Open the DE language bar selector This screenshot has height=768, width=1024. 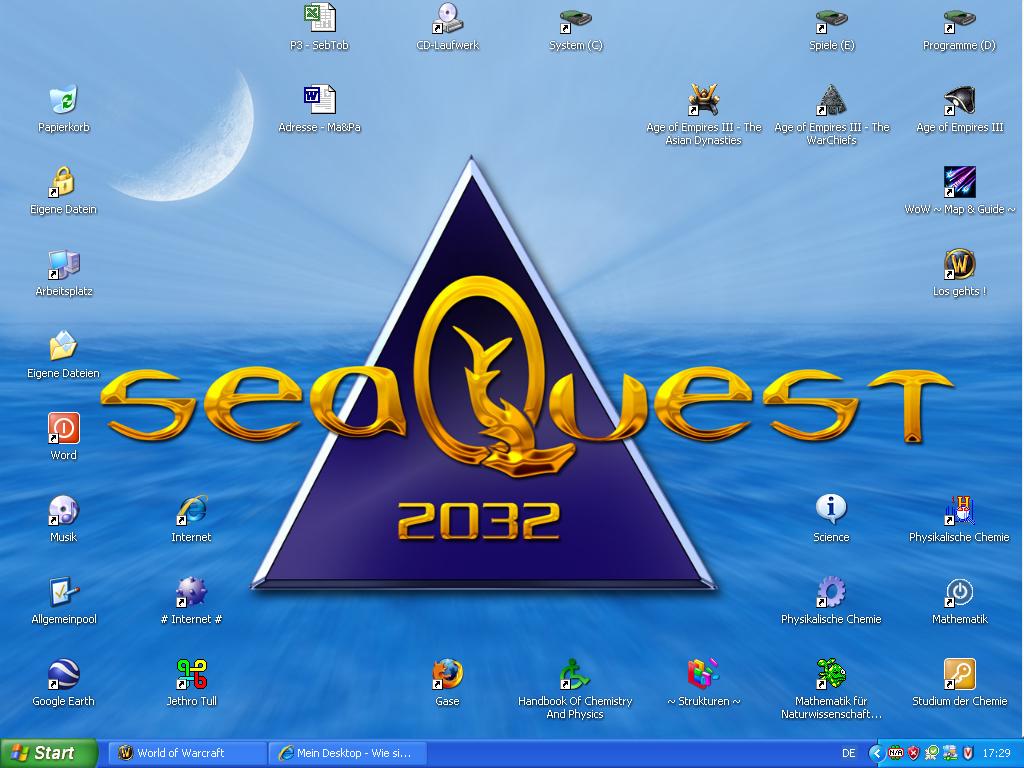(849, 753)
